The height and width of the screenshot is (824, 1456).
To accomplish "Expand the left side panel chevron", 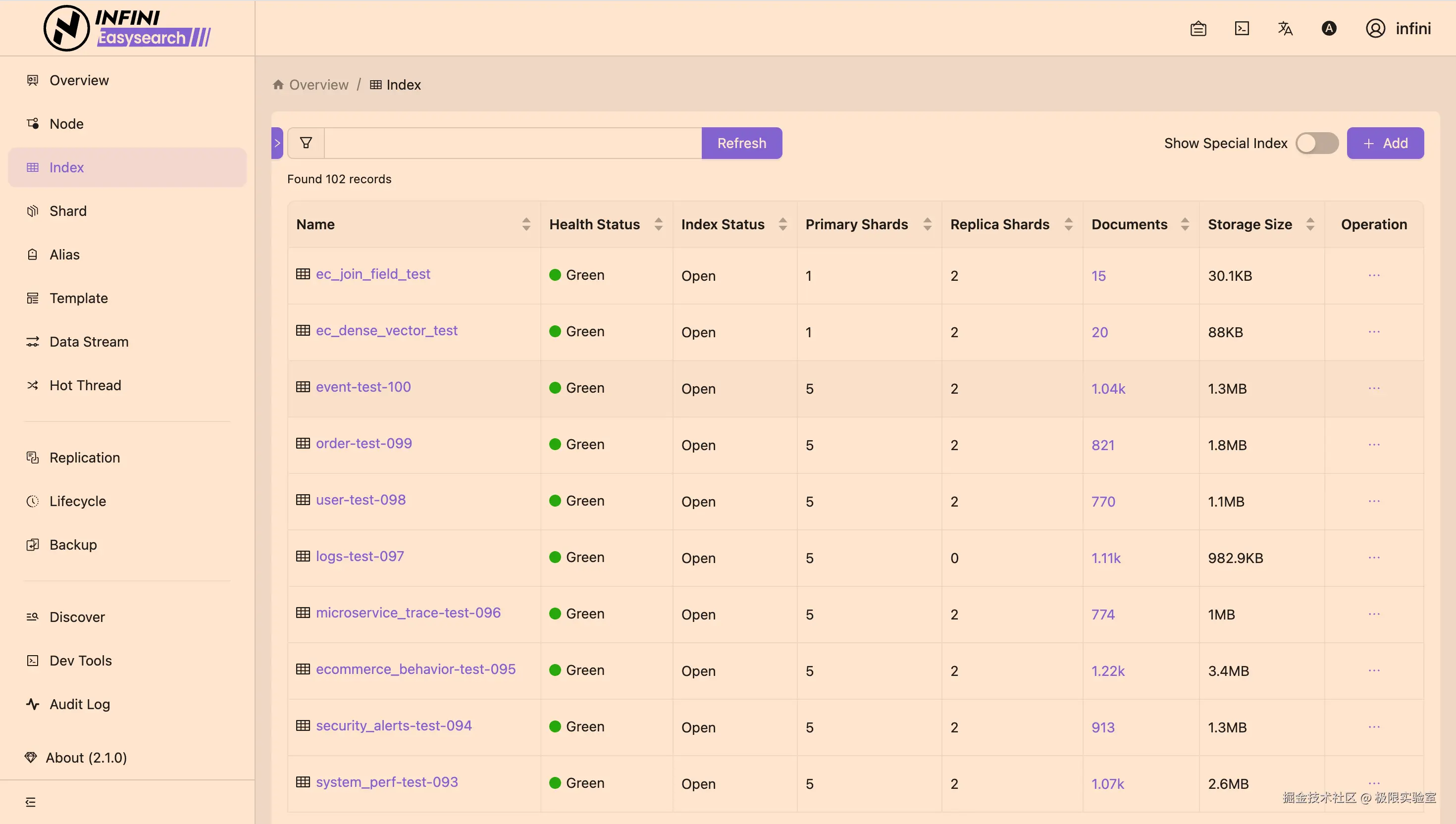I will pos(277,143).
